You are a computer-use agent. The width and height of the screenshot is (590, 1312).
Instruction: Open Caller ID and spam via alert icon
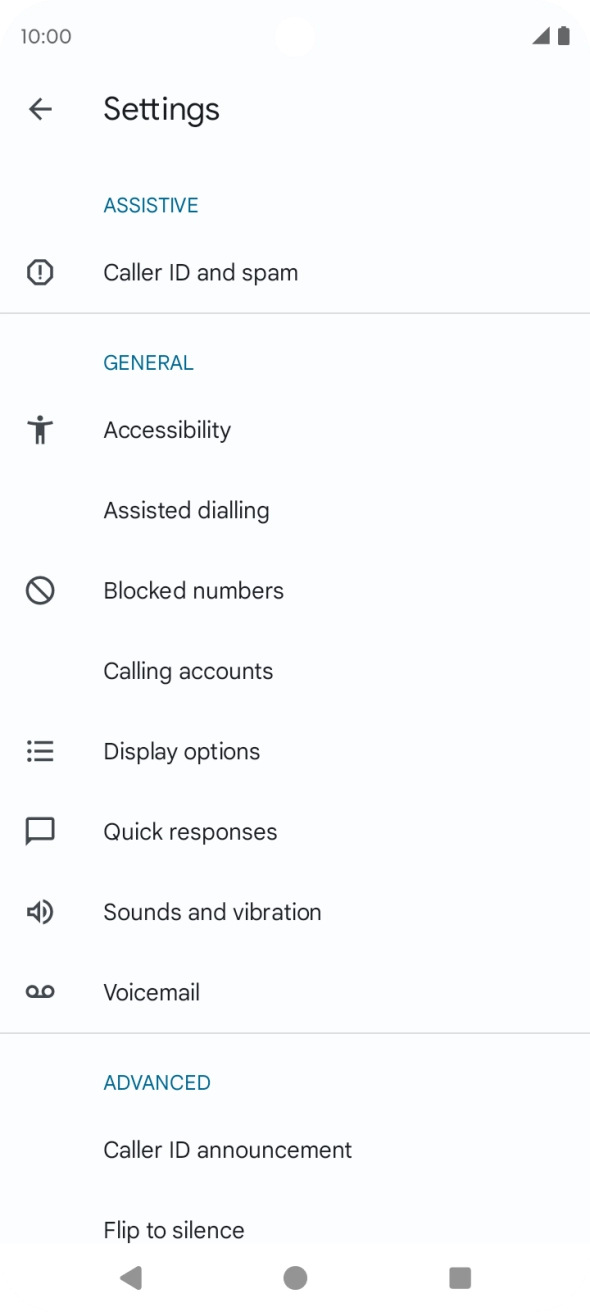pyautogui.click(x=40, y=272)
